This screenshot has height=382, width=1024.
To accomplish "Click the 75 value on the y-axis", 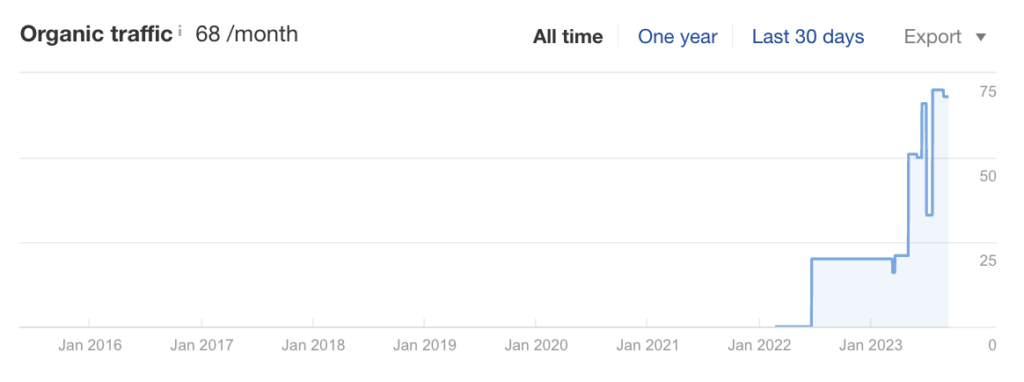I will point(987,91).
